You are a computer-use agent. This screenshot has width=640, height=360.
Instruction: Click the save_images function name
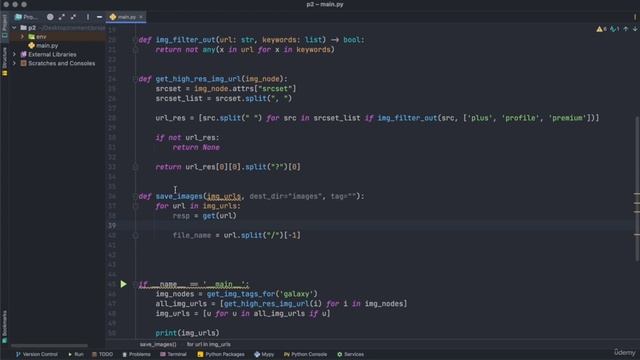tap(179, 196)
